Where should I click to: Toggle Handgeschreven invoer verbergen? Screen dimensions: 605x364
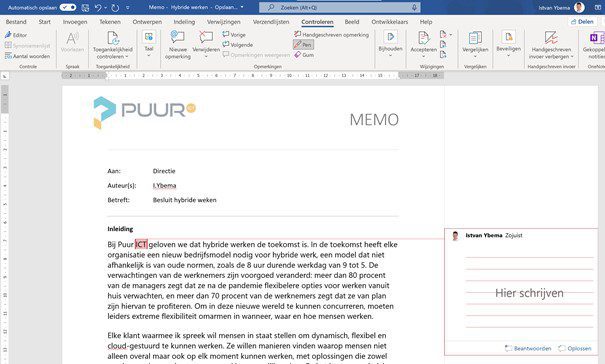551,45
